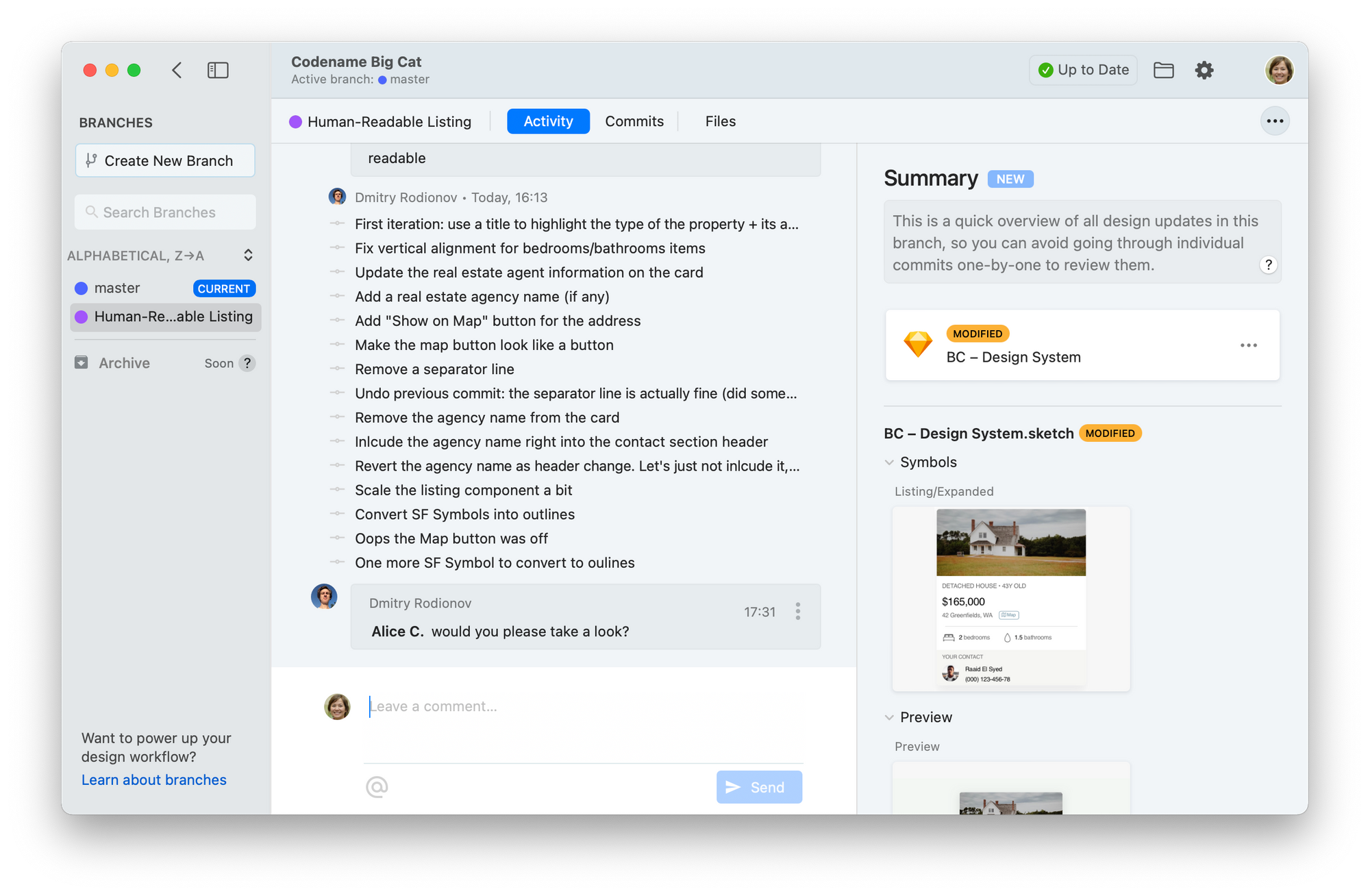This screenshot has height=896, width=1370.
Task: Send the comment
Action: tap(759, 787)
